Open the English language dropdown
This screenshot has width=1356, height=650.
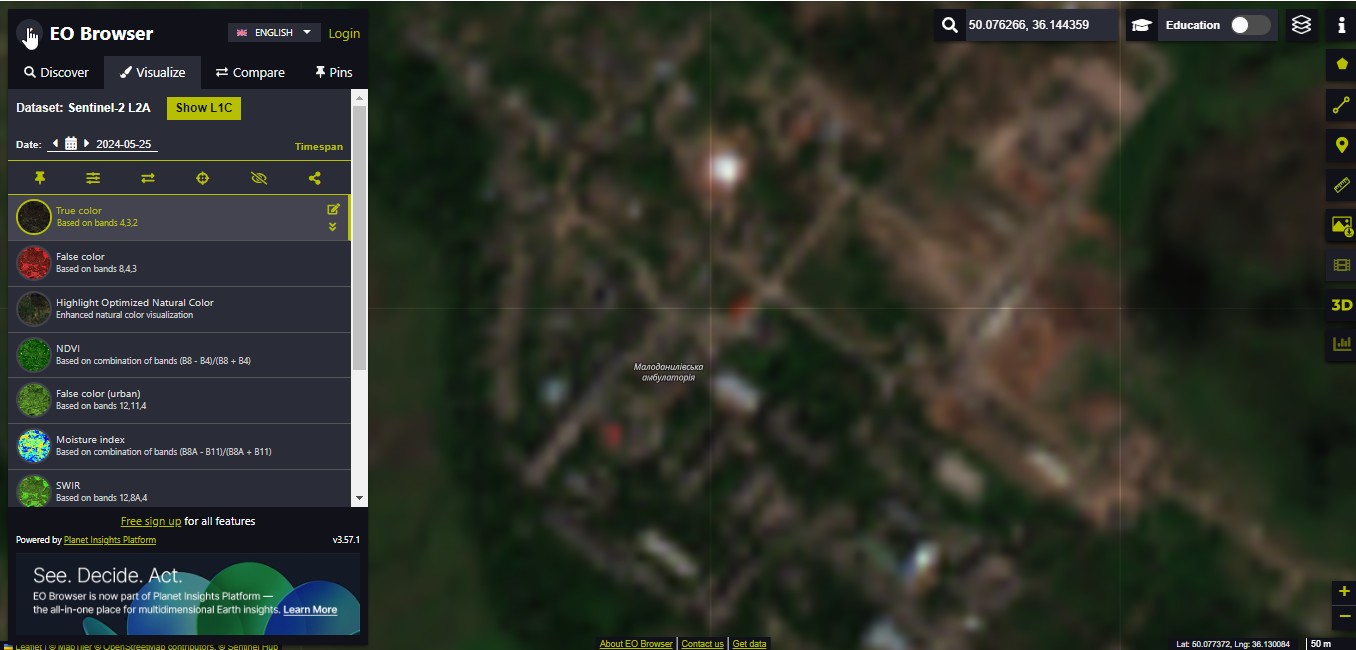pyautogui.click(x=275, y=33)
